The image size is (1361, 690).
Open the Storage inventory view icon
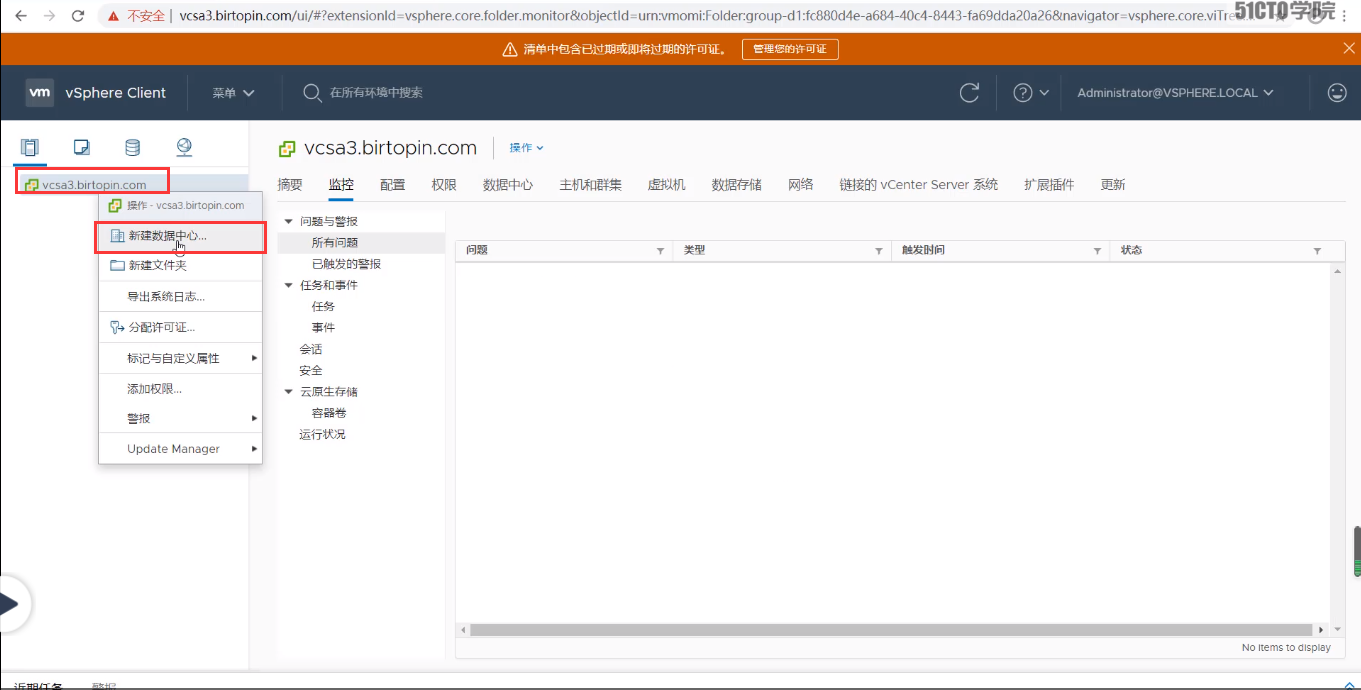click(132, 148)
